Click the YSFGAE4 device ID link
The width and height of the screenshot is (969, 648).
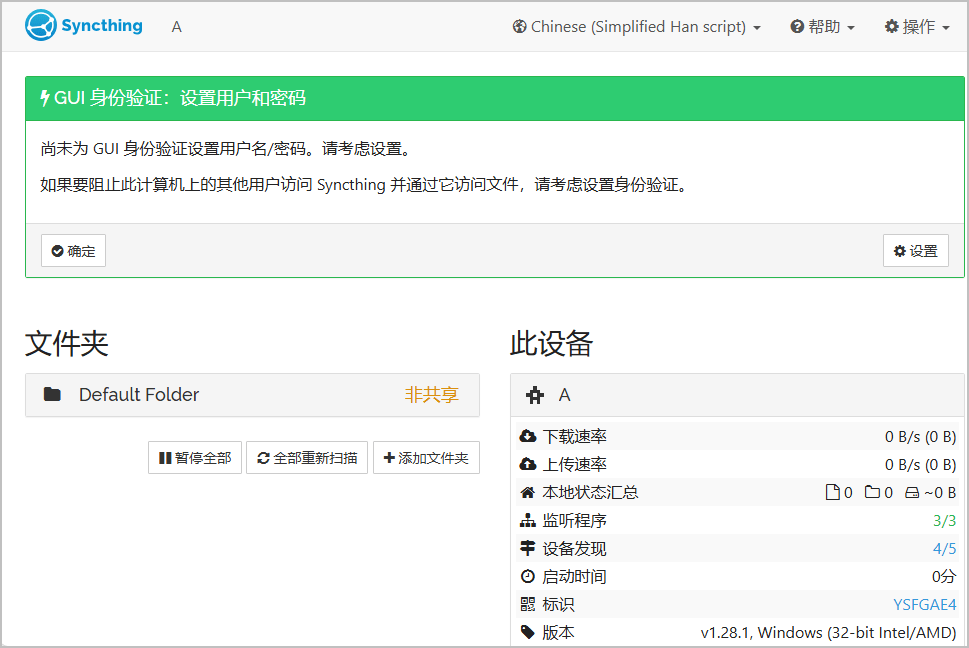tap(925, 604)
